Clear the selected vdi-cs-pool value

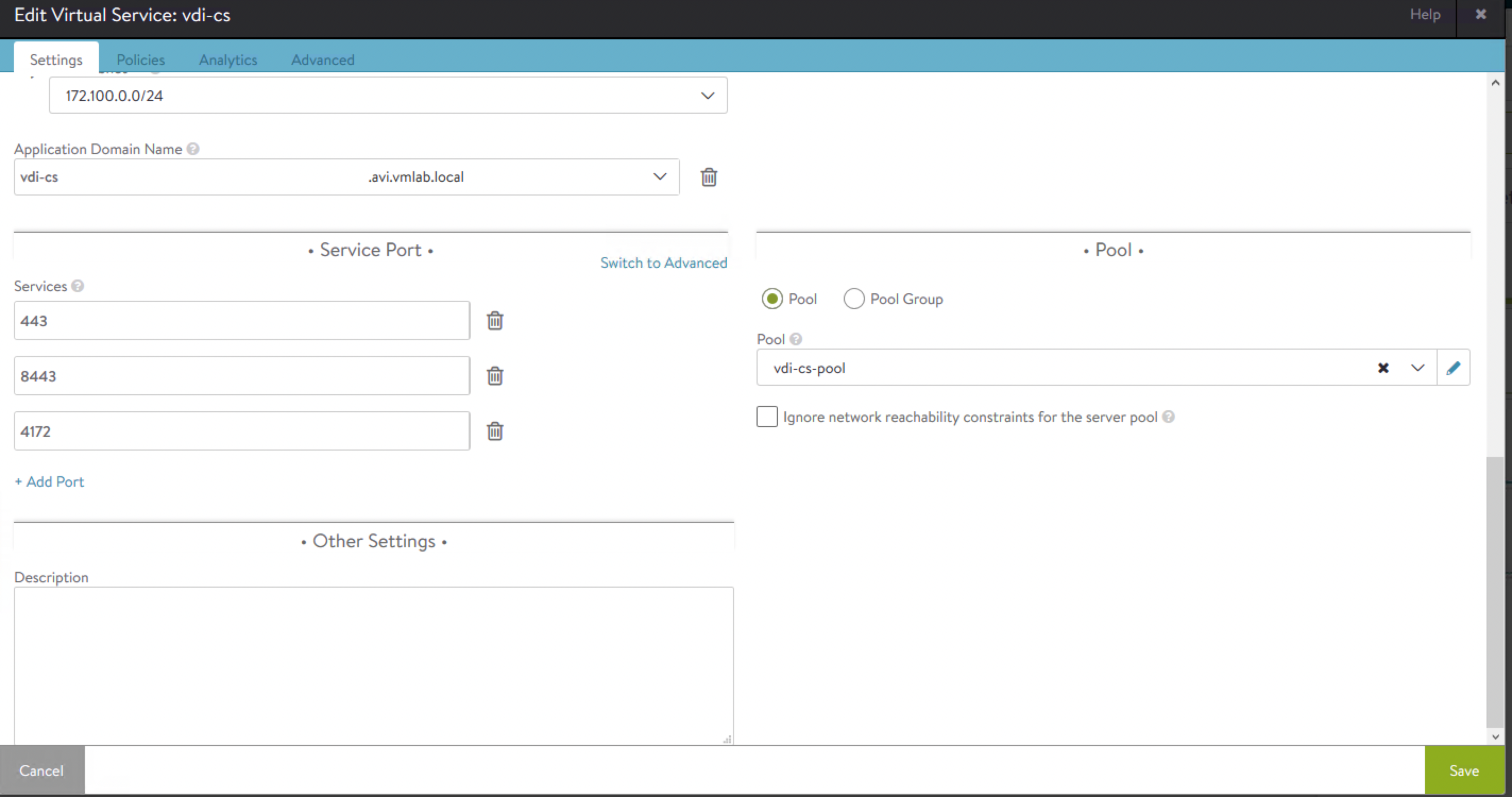coord(1383,368)
